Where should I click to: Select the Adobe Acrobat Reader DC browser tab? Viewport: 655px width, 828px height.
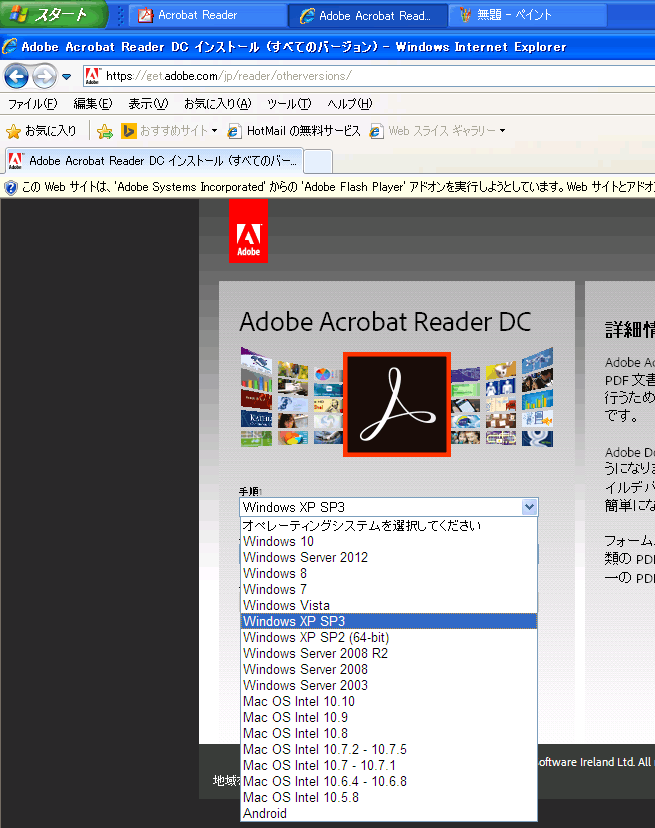coord(154,161)
